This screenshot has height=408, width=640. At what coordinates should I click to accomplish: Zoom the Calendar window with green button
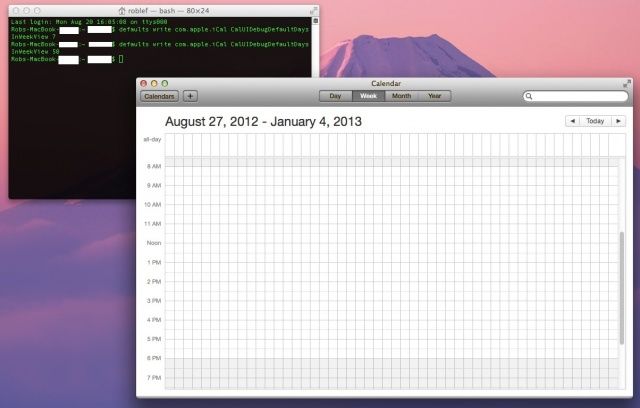click(x=165, y=83)
